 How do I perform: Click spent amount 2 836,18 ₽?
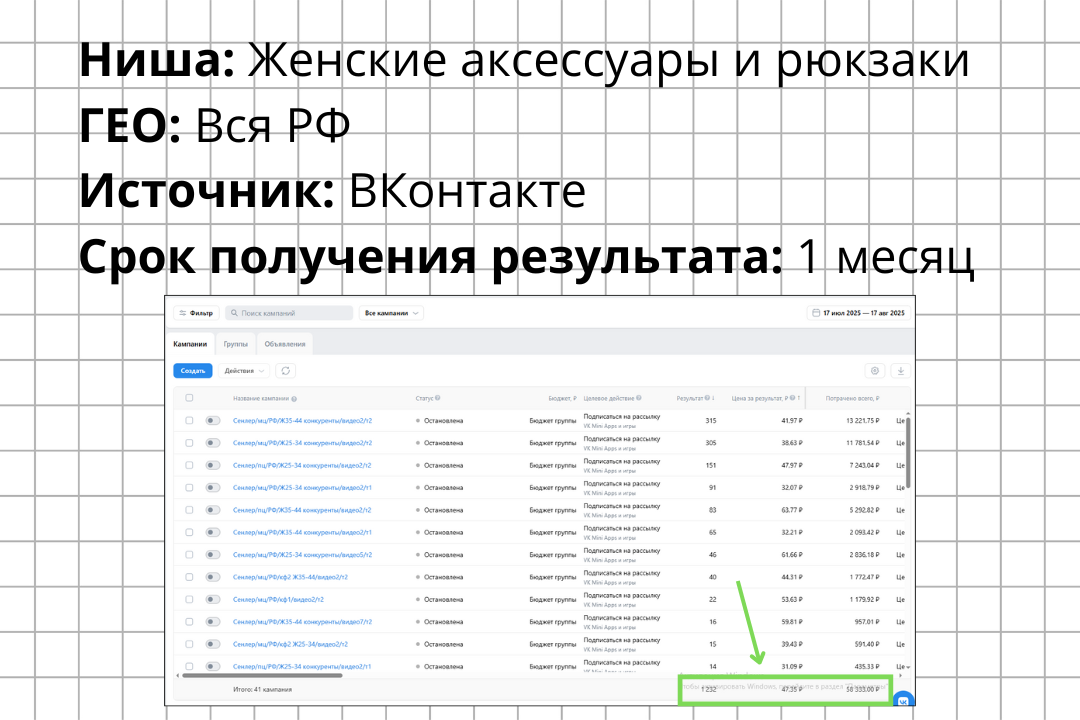coord(864,555)
